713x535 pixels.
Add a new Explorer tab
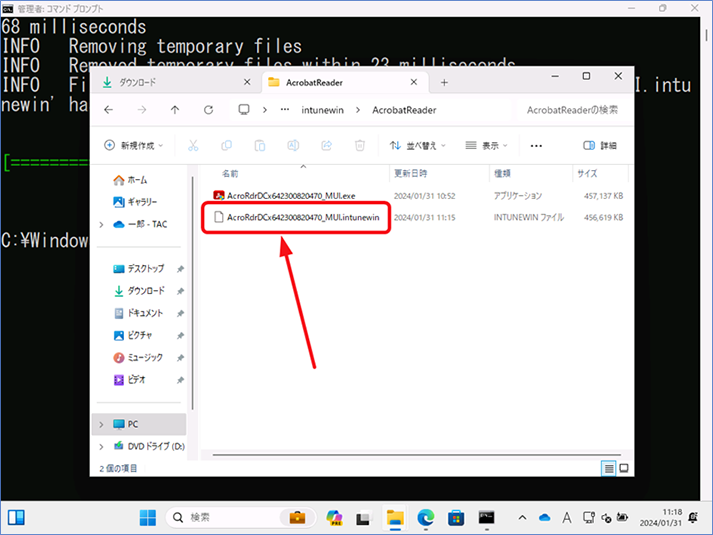444,82
